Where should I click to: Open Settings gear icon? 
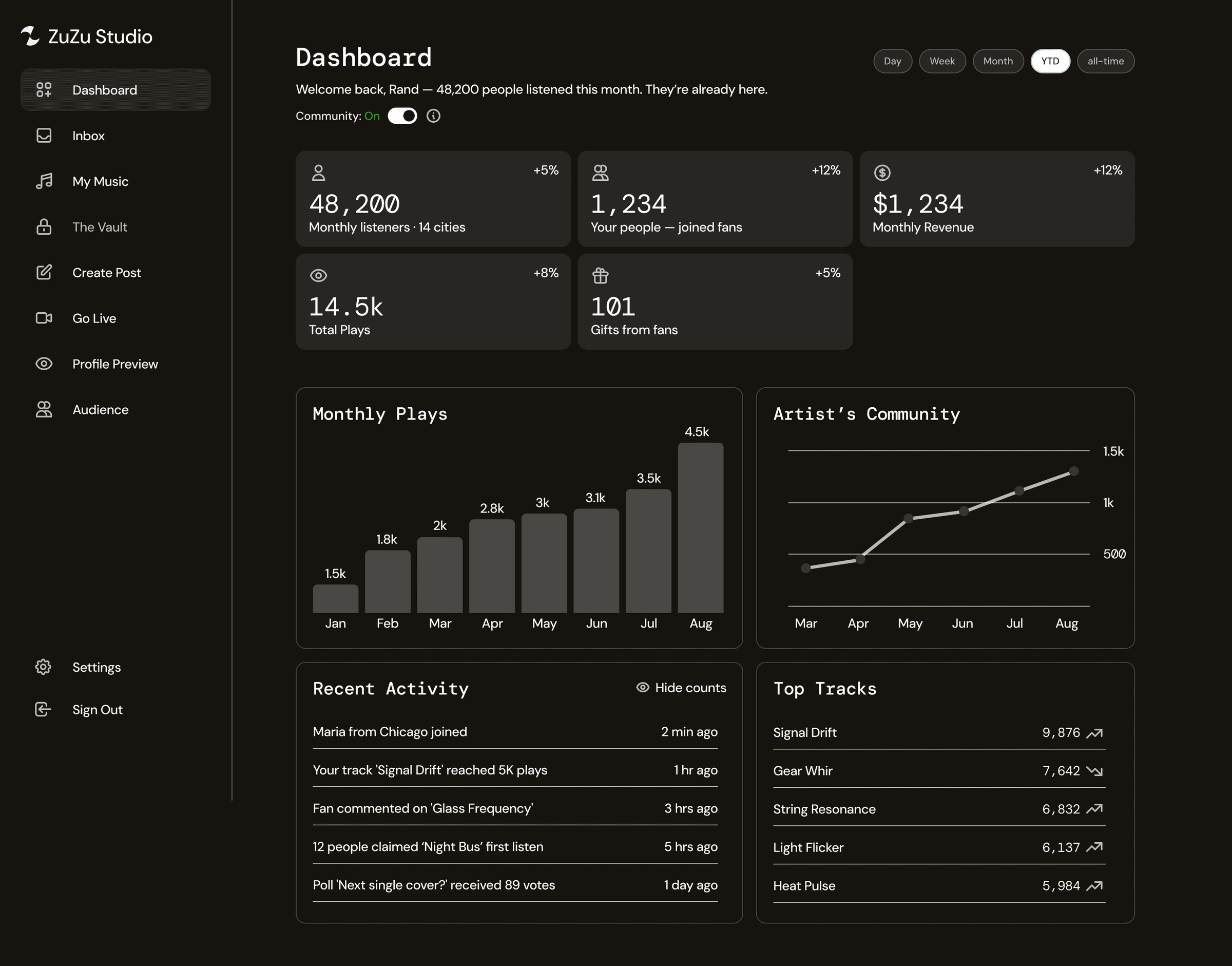coord(43,667)
